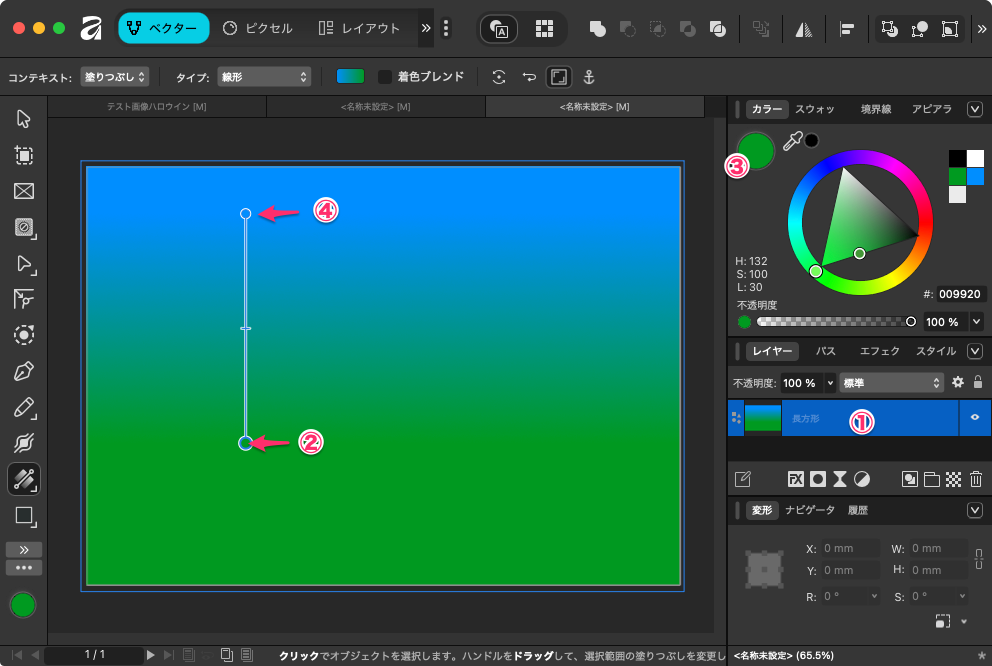The image size is (992, 666).
Task: Hide the 長方形 layer with eye icon
Action: point(974,418)
